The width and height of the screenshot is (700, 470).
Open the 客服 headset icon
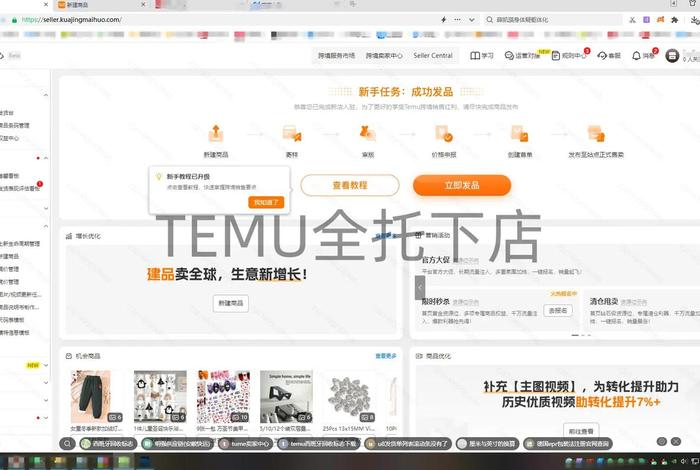pyautogui.click(x=602, y=56)
